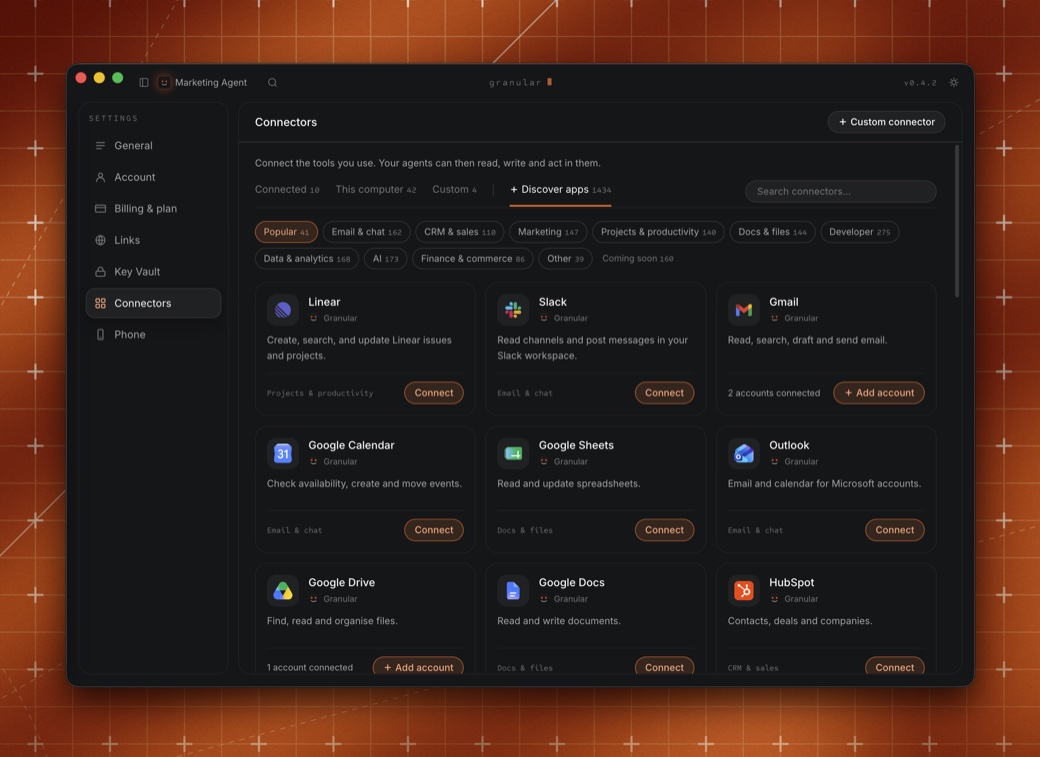
Task: Open Key Vault settings
Action: pyautogui.click(x=153, y=271)
